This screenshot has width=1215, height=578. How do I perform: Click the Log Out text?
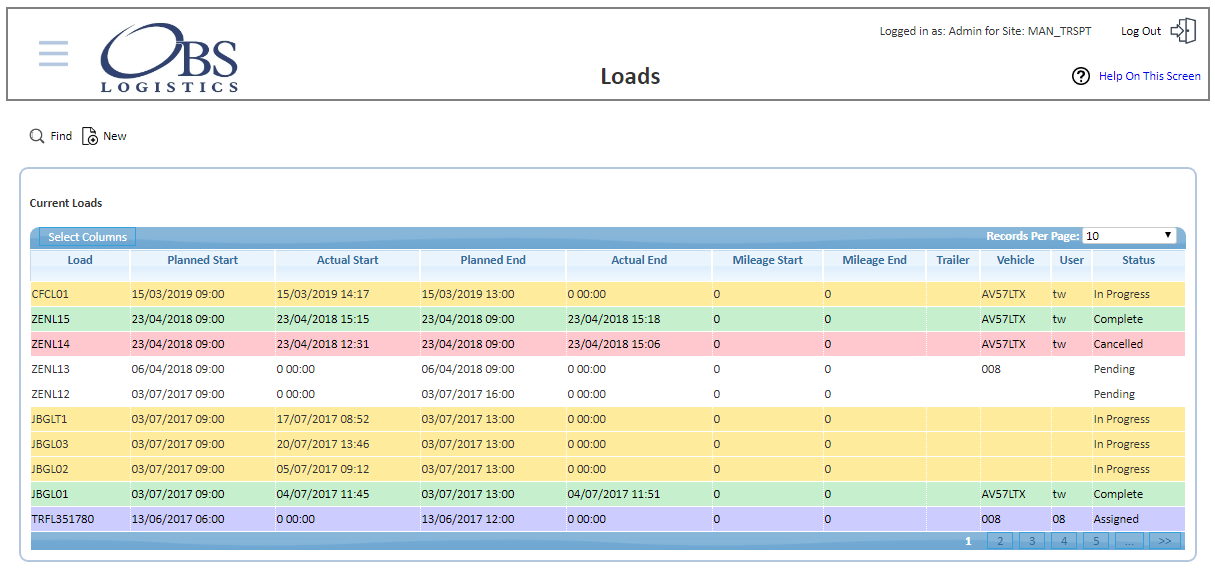pos(1141,31)
